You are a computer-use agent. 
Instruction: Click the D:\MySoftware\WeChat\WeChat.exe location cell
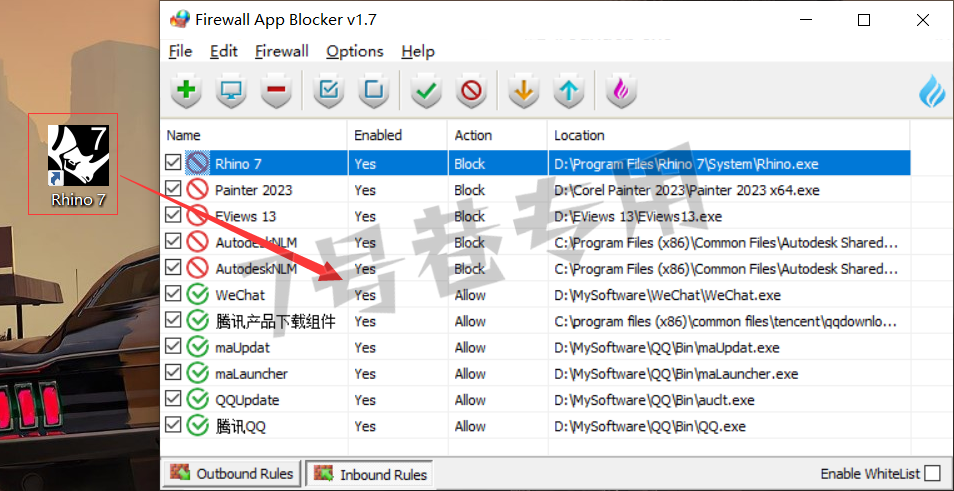(x=729, y=296)
